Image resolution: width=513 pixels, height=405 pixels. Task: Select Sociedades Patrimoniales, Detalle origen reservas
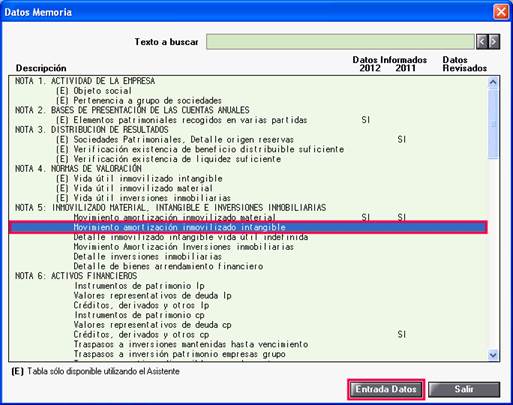pyautogui.click(x=248, y=139)
